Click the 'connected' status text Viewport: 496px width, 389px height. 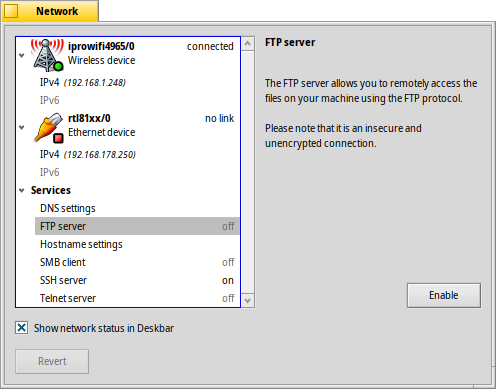(x=210, y=46)
